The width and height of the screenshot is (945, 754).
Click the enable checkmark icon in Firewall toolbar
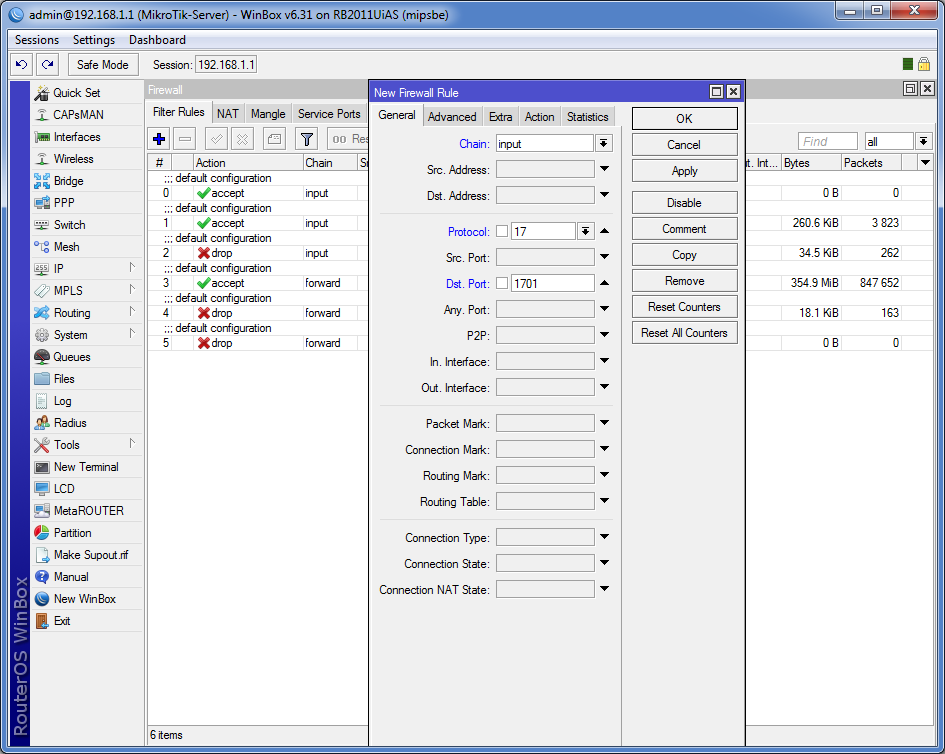tap(216, 139)
